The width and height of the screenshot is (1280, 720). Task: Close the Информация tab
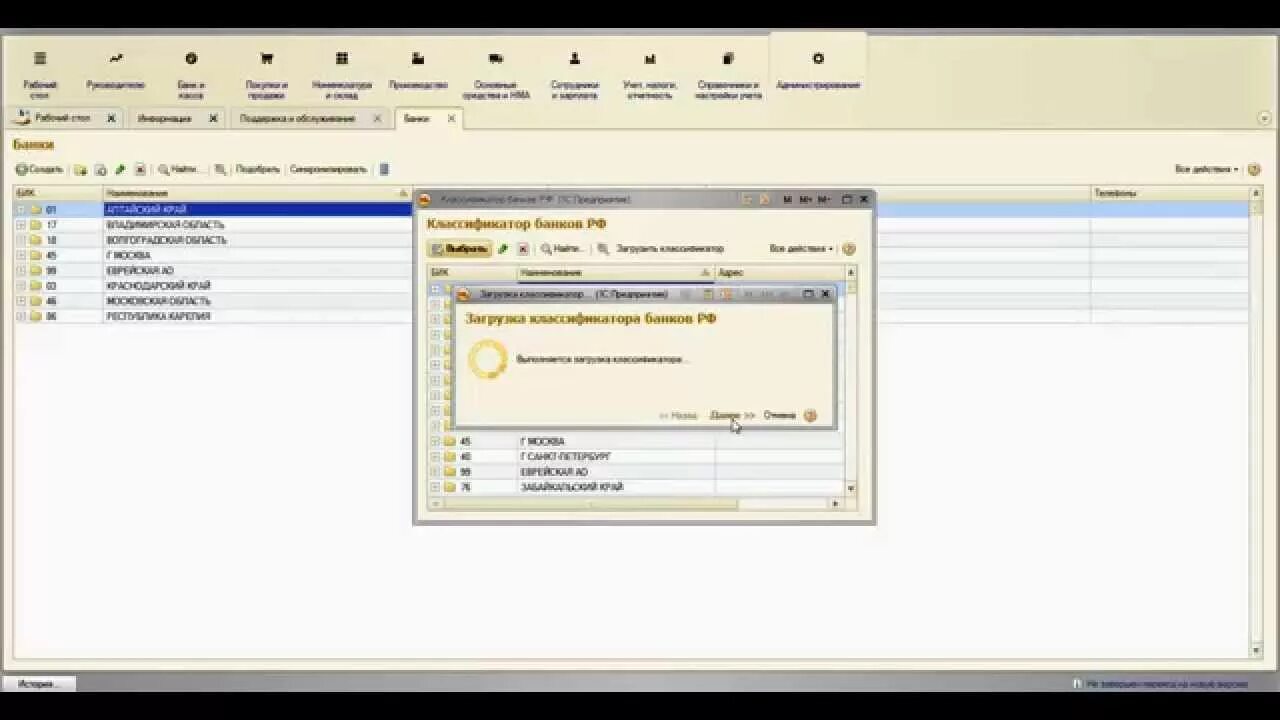tap(213, 118)
